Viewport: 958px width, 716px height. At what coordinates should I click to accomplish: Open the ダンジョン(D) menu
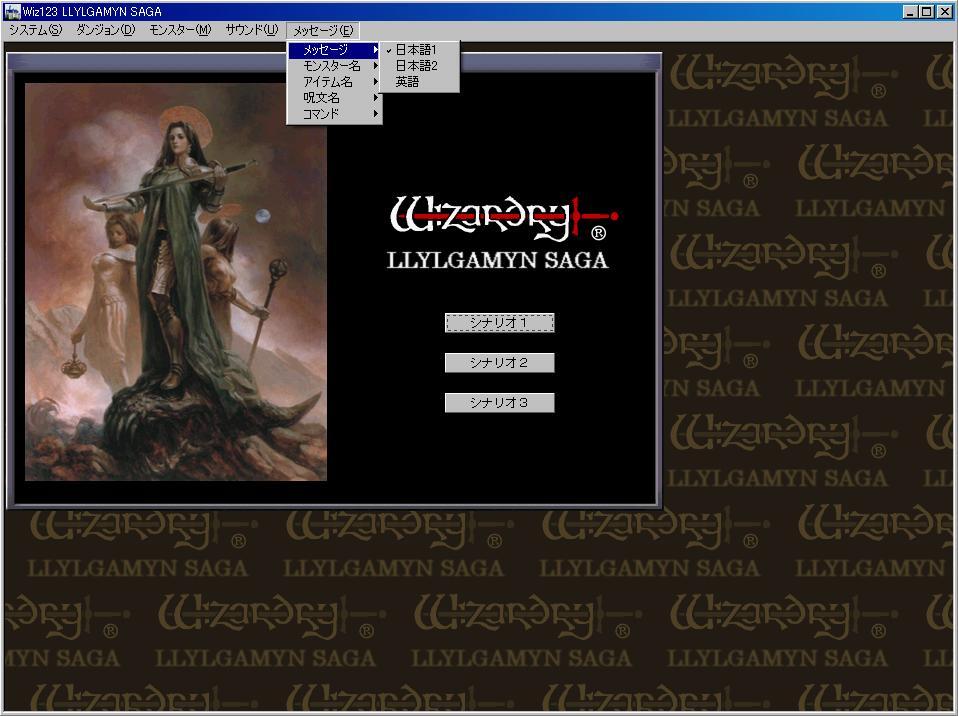(106, 30)
